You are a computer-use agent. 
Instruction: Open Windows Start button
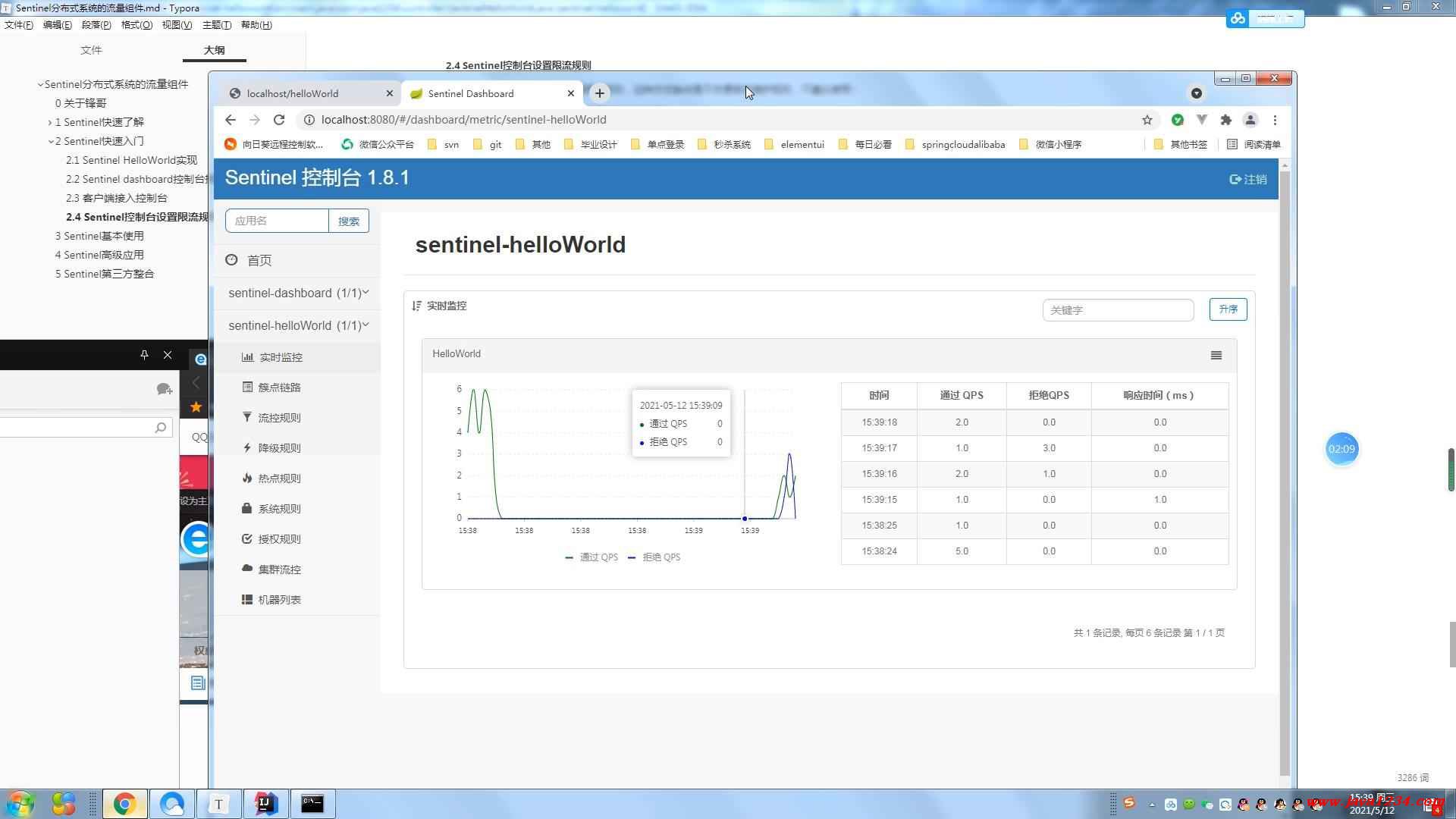pos(20,804)
